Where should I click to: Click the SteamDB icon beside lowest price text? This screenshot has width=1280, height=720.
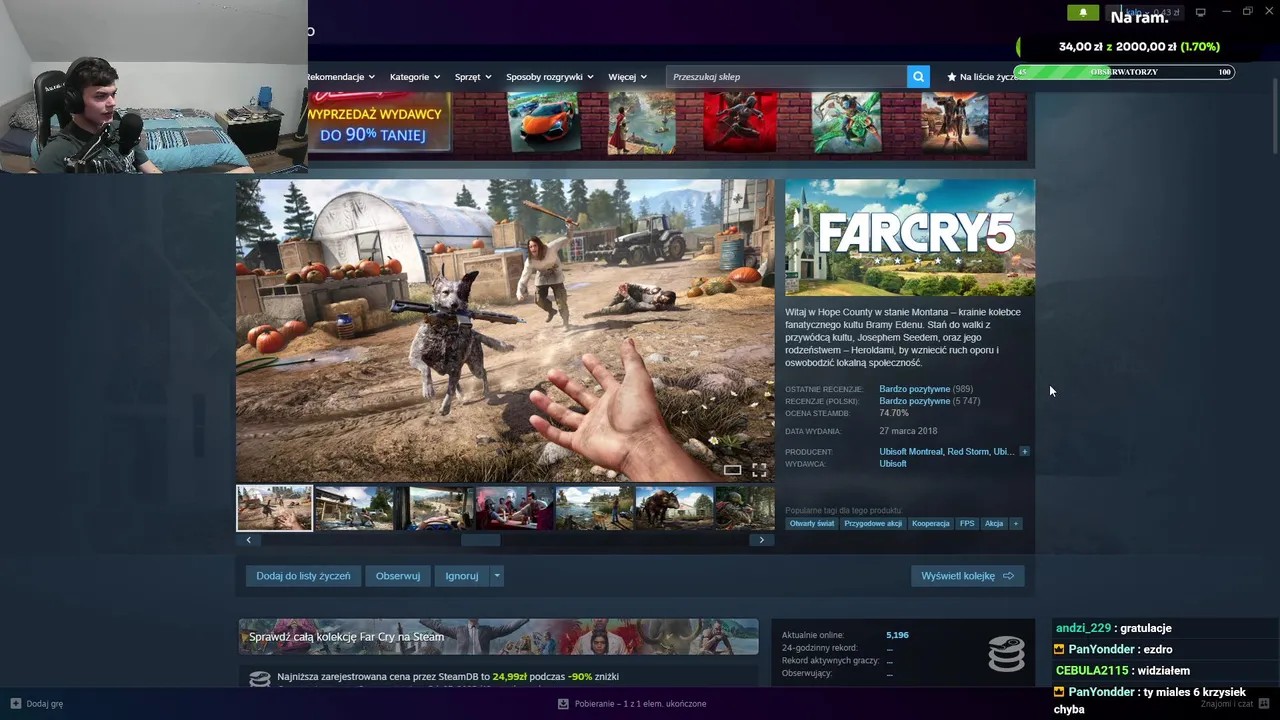tap(260, 678)
